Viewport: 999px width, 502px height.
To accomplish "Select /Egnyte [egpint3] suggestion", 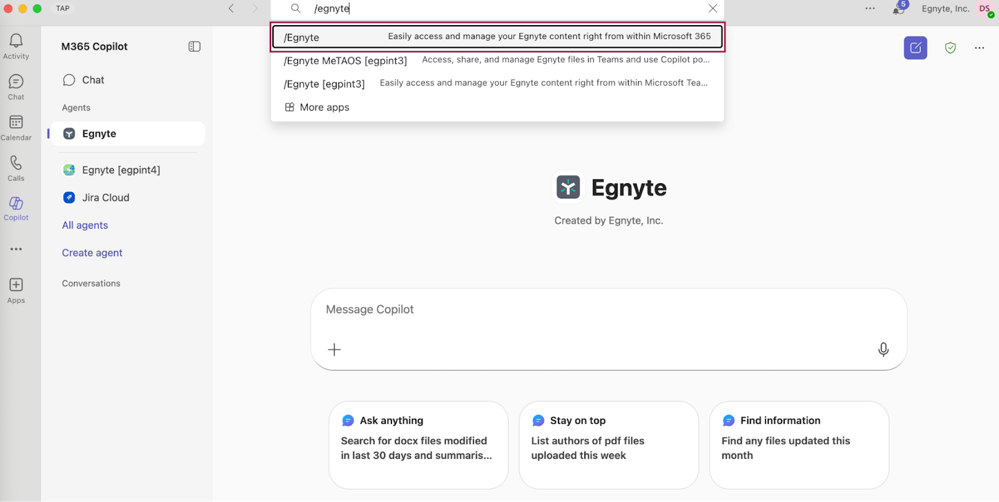I will coord(497,83).
